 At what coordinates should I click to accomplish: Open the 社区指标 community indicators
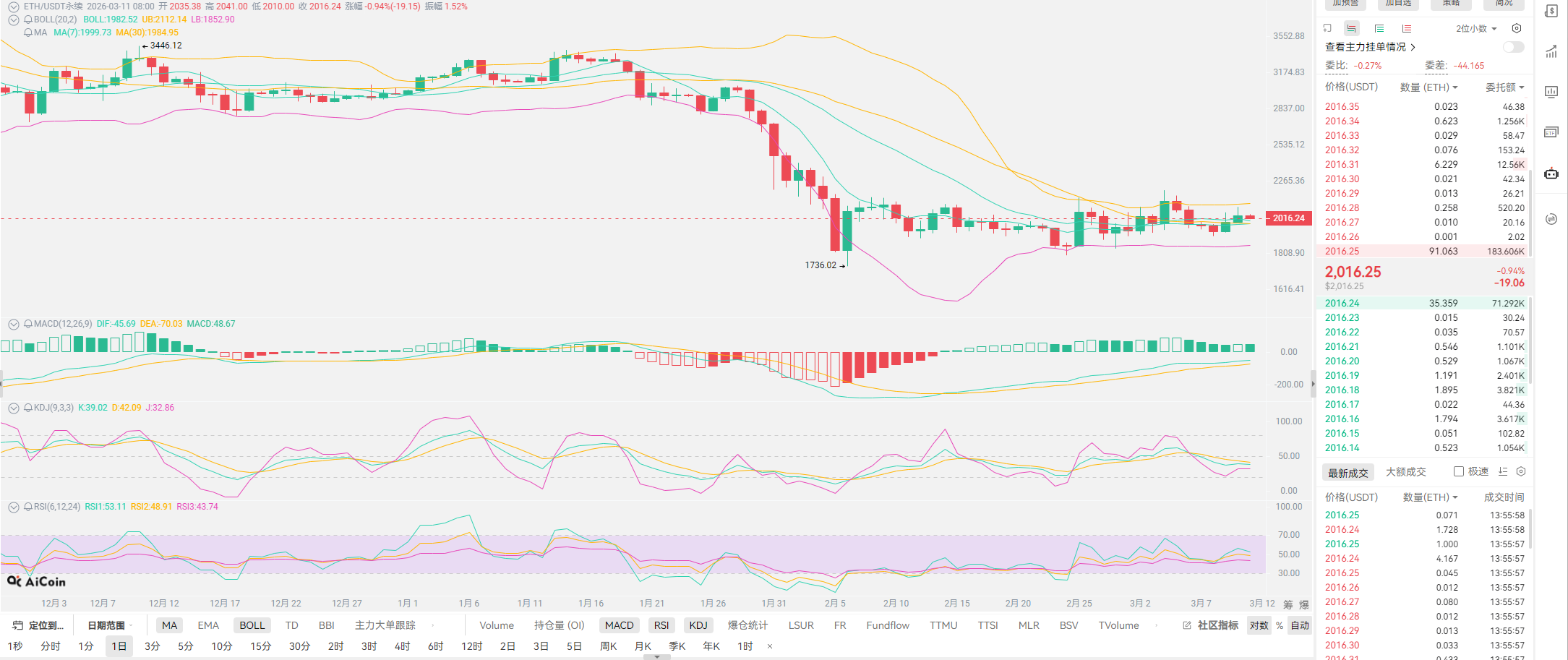(x=1217, y=625)
